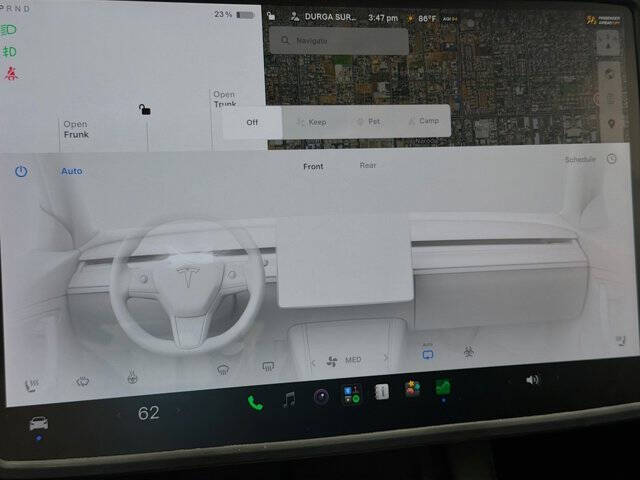Decrease fan speed with the left chevron
Viewport: 640px width, 480px height.
(x=313, y=362)
